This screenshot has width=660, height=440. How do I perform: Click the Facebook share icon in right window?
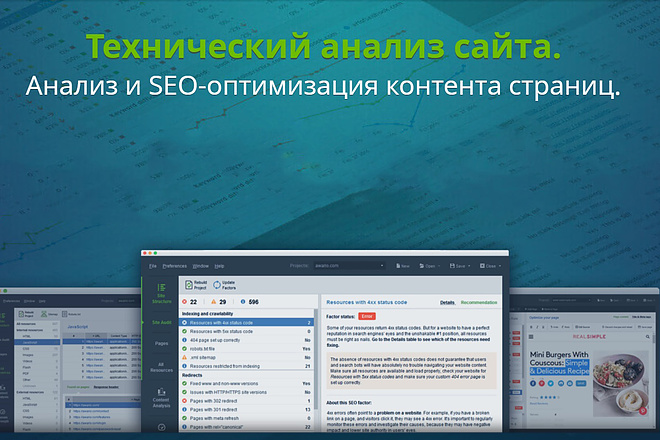[533, 384]
